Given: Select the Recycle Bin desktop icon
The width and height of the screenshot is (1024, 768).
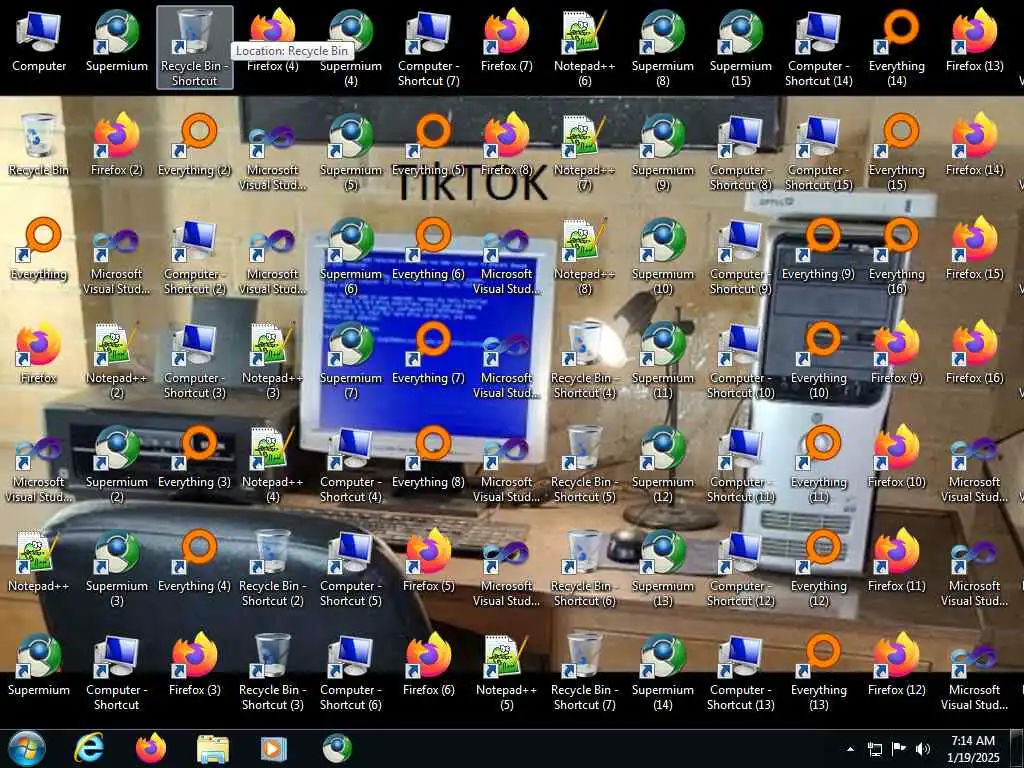Looking at the screenshot, I should click(x=39, y=144).
